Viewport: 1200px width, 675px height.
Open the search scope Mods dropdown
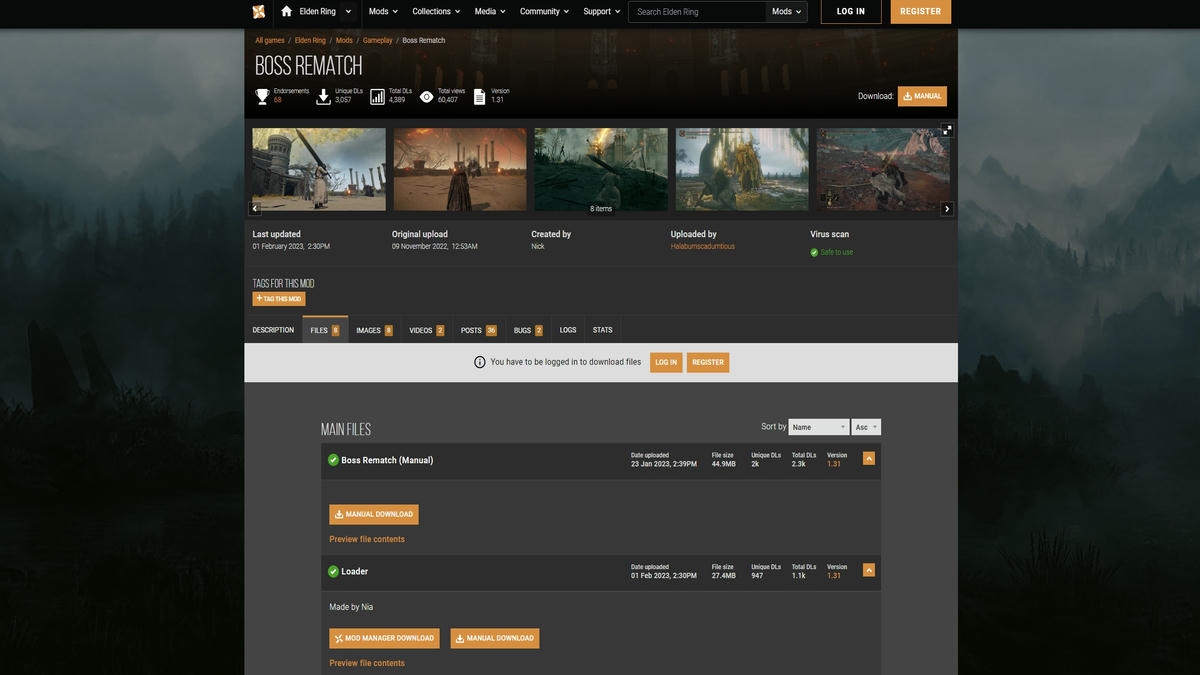point(787,12)
